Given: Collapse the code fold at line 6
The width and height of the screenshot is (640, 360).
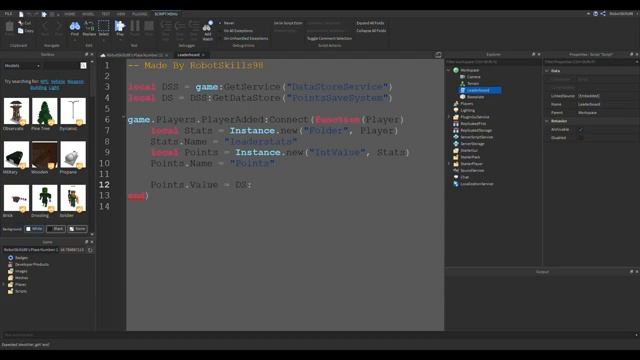Looking at the screenshot, I should pos(123,117).
